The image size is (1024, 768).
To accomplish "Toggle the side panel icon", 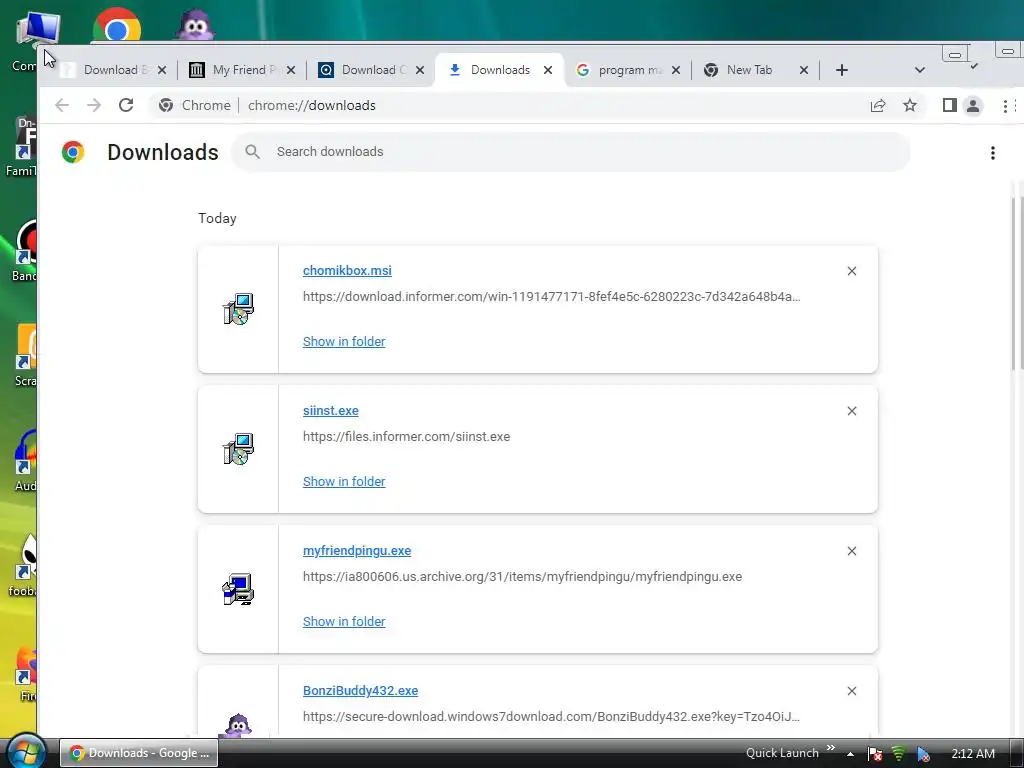I will (950, 105).
